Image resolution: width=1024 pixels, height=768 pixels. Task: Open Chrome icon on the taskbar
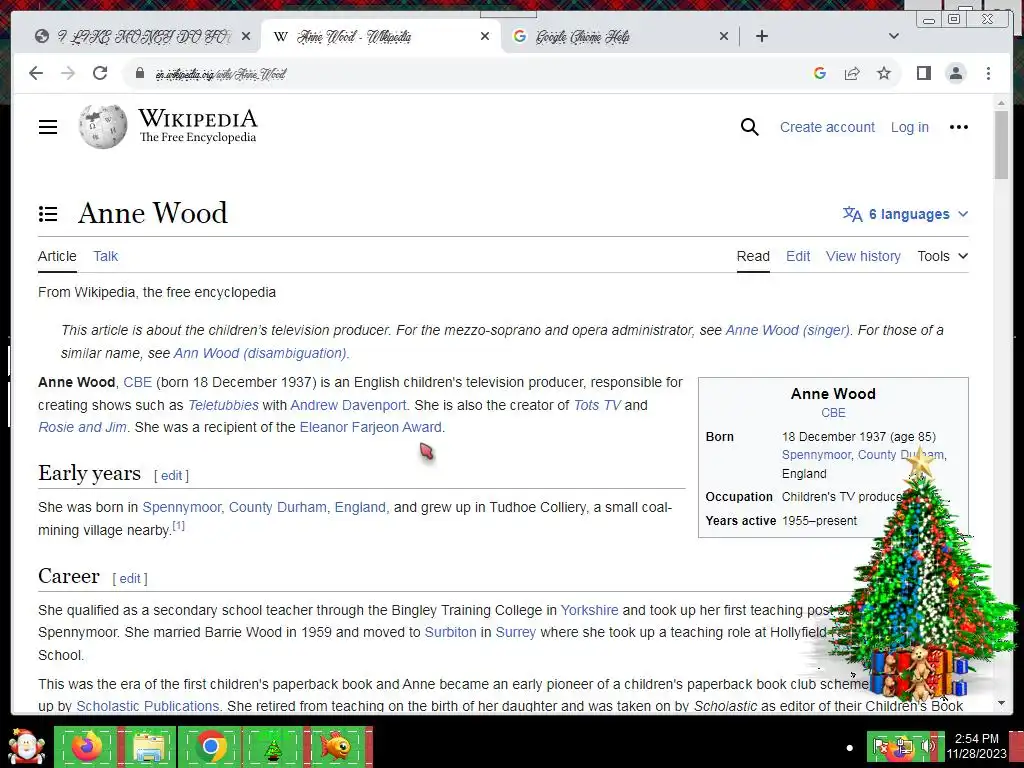coord(210,746)
